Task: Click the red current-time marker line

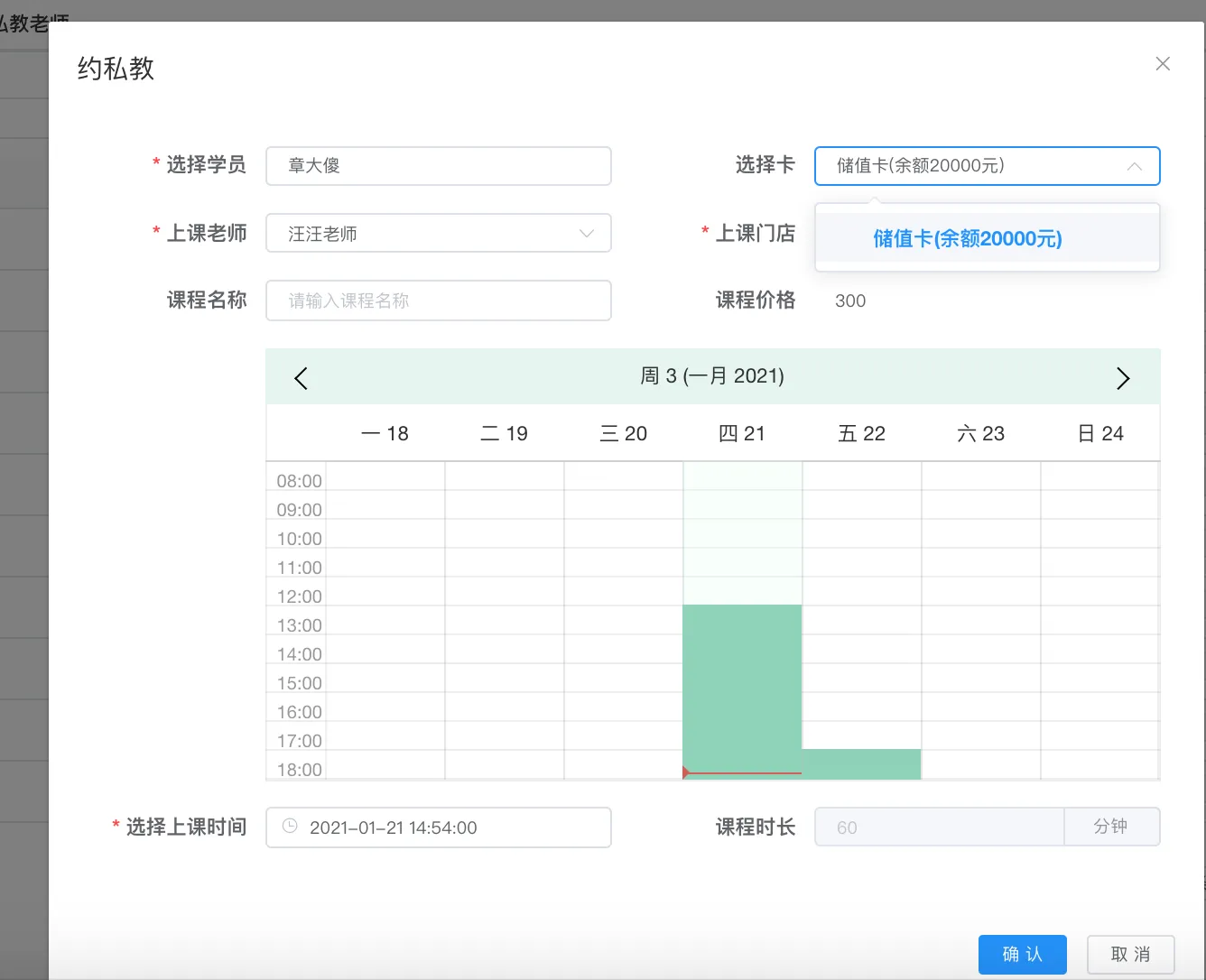Action: (742, 773)
